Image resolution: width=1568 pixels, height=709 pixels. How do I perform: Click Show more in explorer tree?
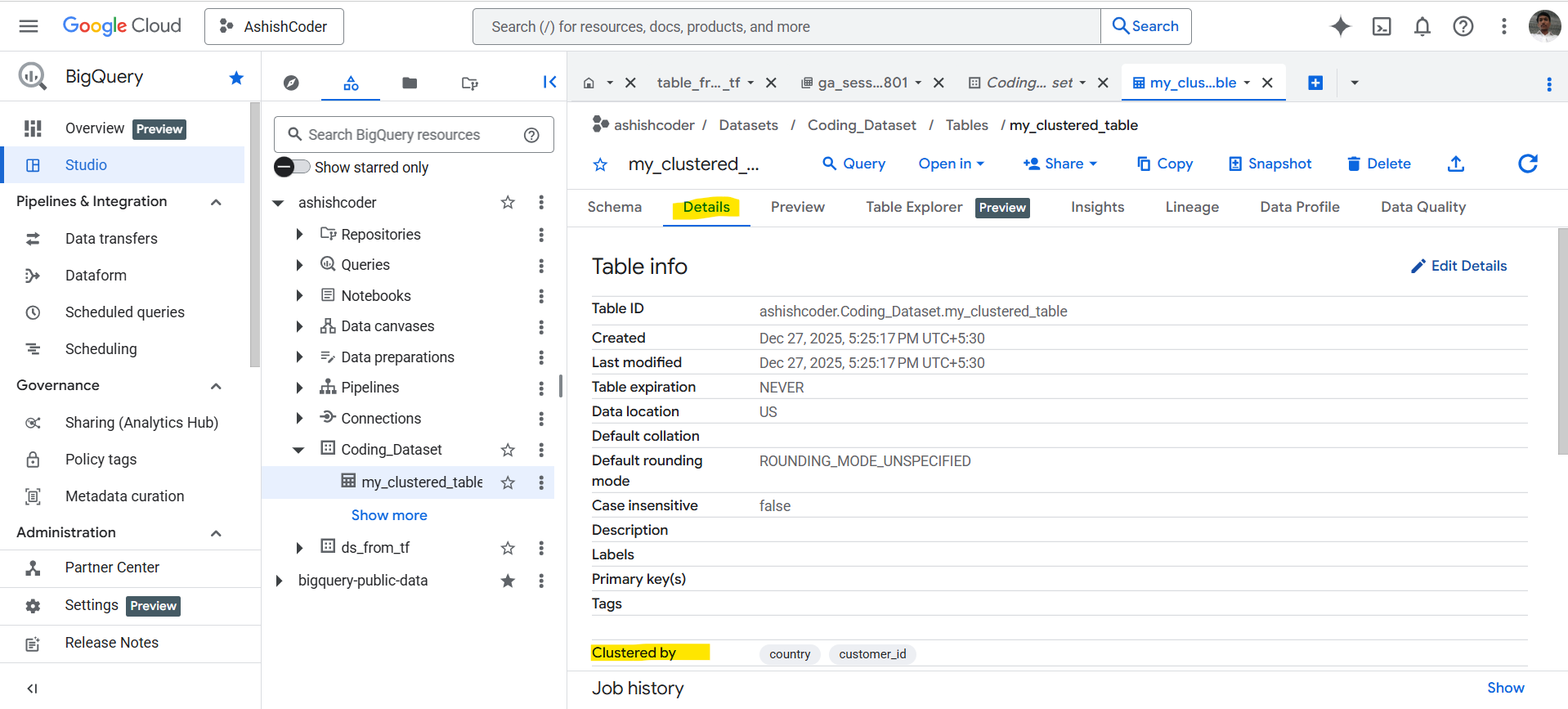tap(389, 515)
